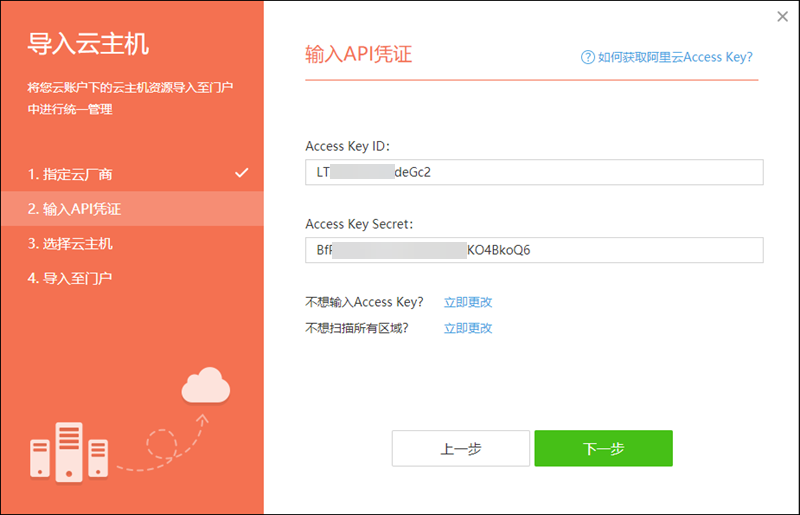Image resolution: width=800 pixels, height=515 pixels.
Task: Select step 2. 输入API凭证 in sidebar
Action: click(75, 209)
